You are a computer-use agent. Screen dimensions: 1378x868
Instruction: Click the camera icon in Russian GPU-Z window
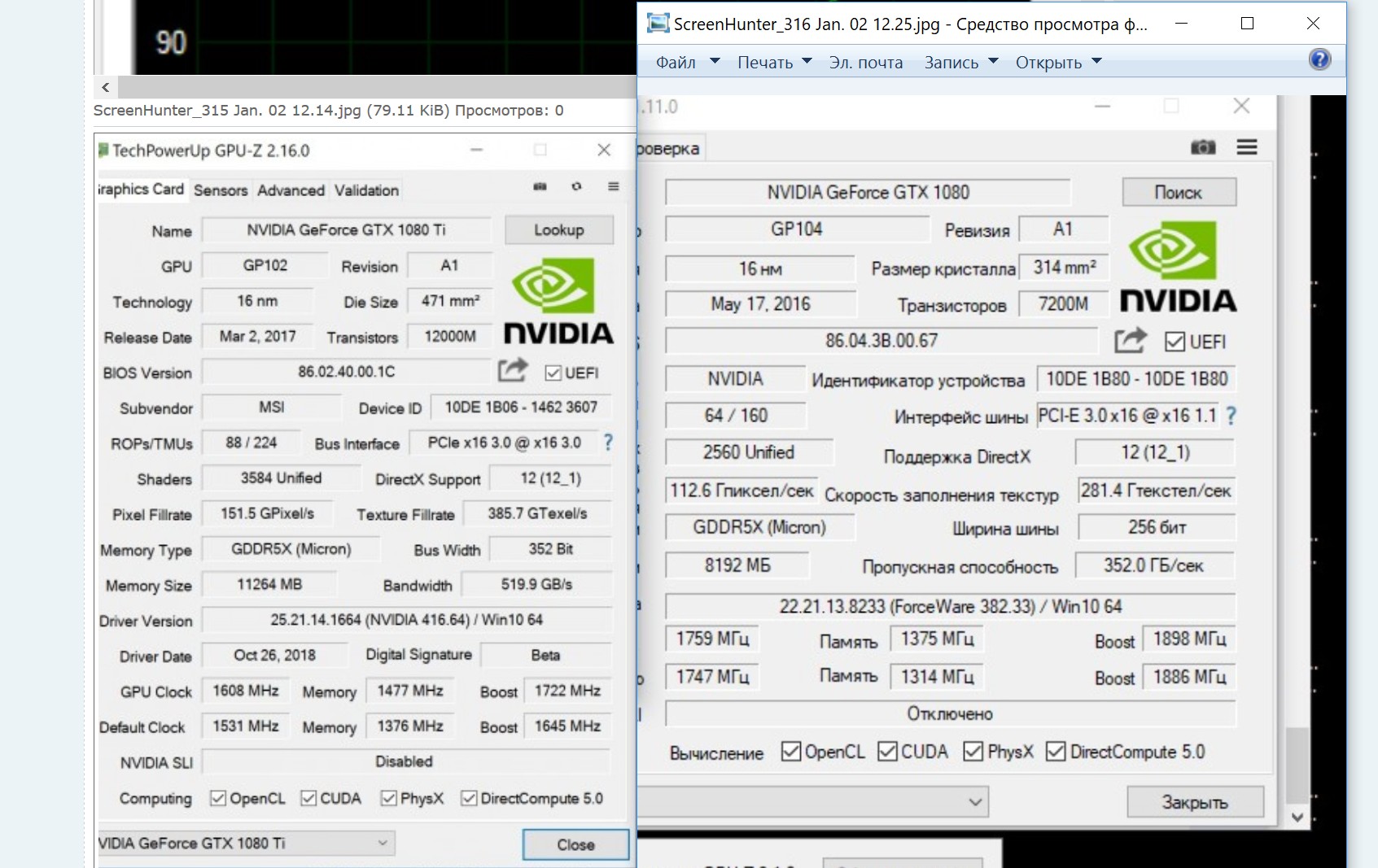point(1203,147)
